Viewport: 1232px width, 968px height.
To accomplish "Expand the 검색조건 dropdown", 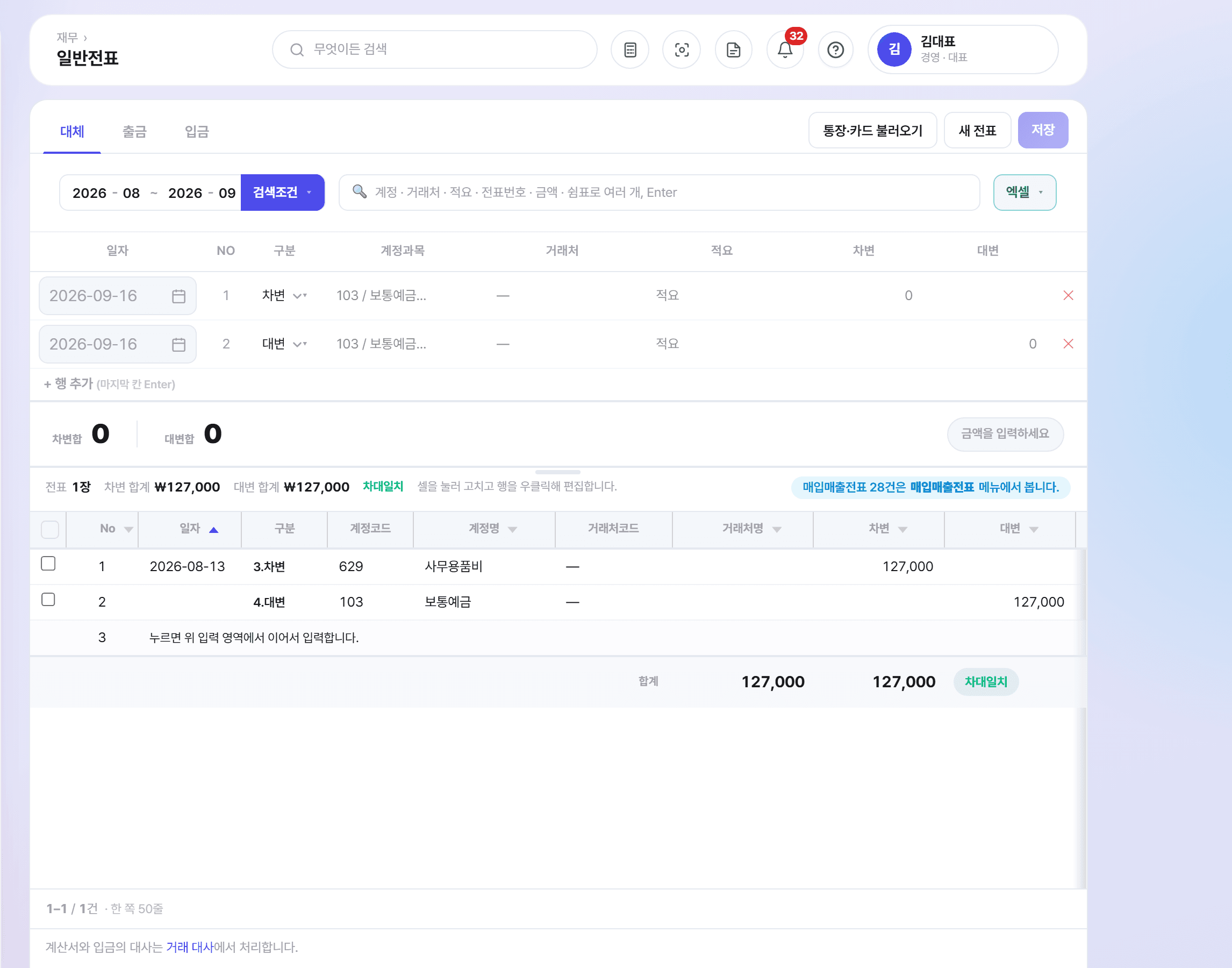I will tap(282, 192).
